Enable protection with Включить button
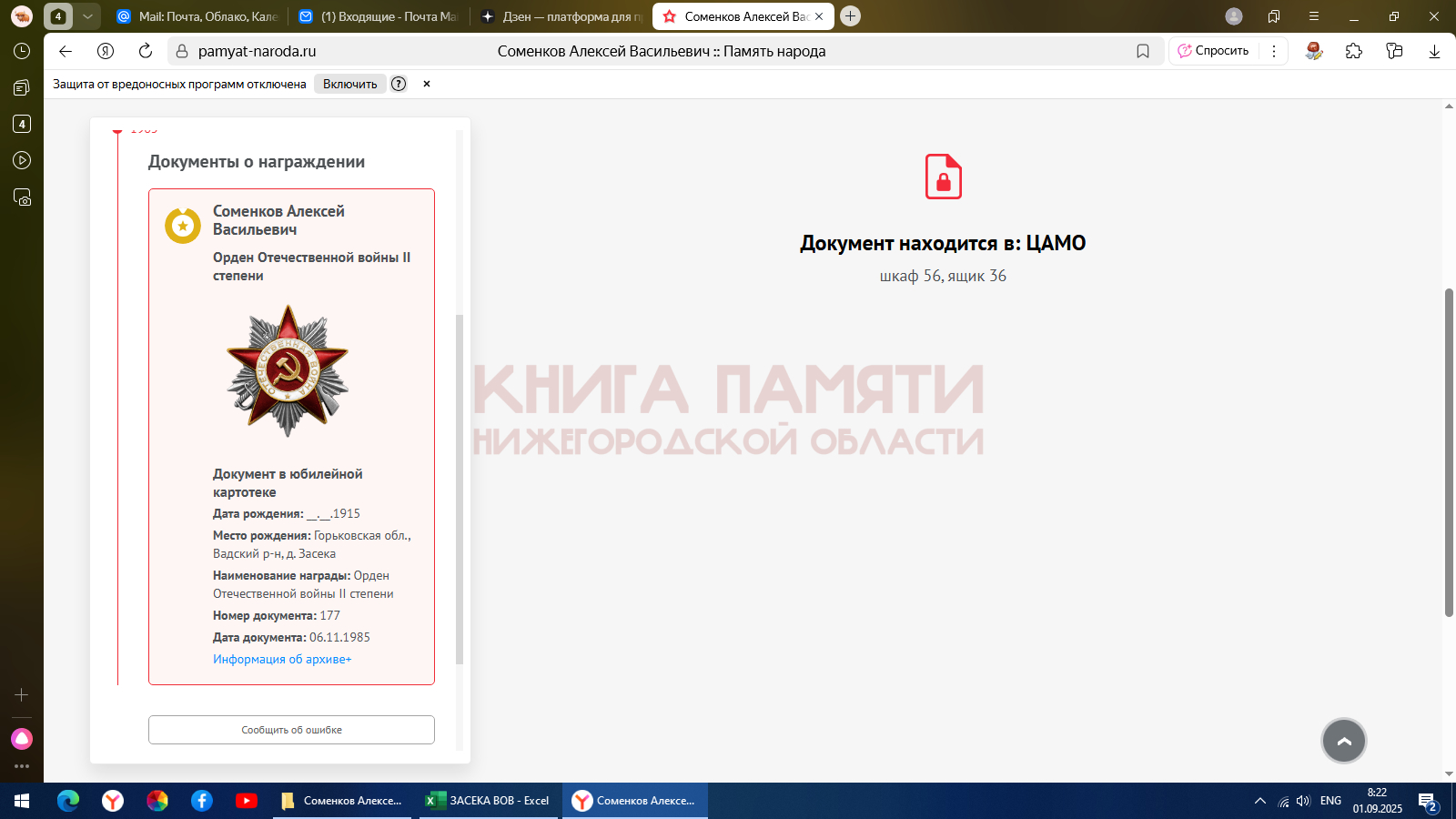The height and width of the screenshot is (819, 1456). (x=349, y=84)
